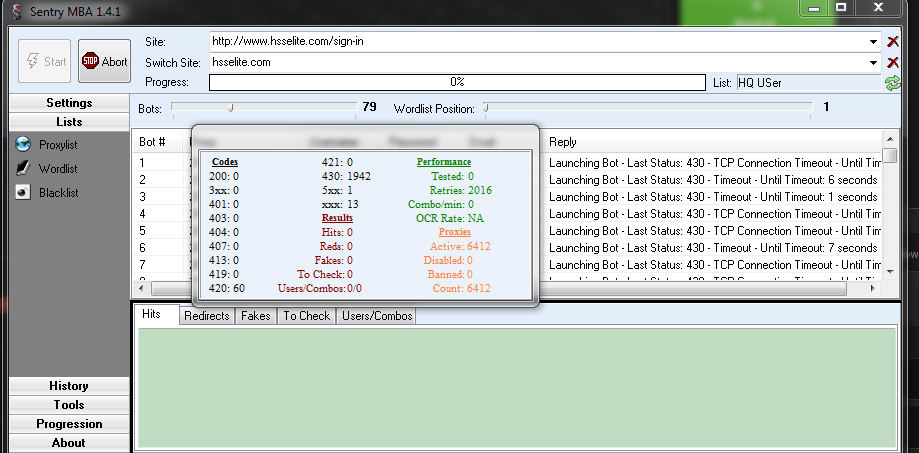Click the horizontal scrollbar right arrow
The width and height of the screenshot is (919, 453).
coord(873,288)
